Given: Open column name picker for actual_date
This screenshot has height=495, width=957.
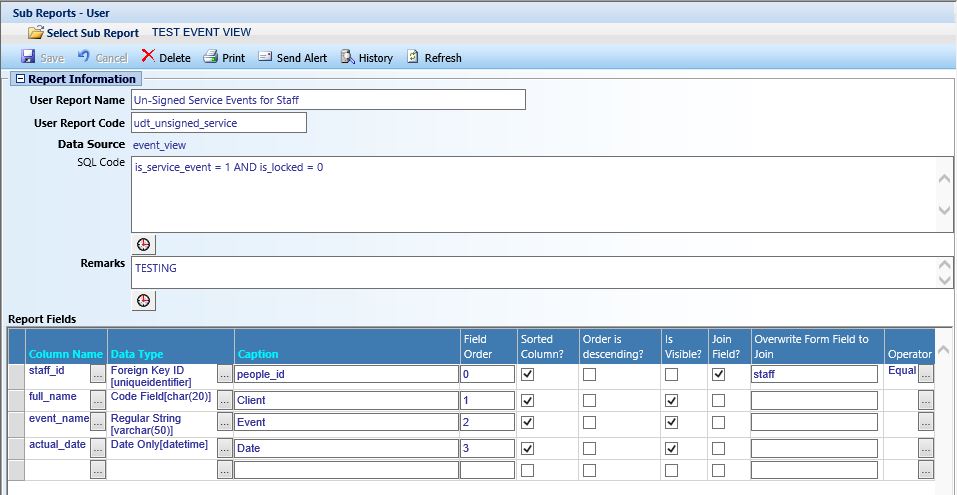Looking at the screenshot, I should [x=98, y=448].
